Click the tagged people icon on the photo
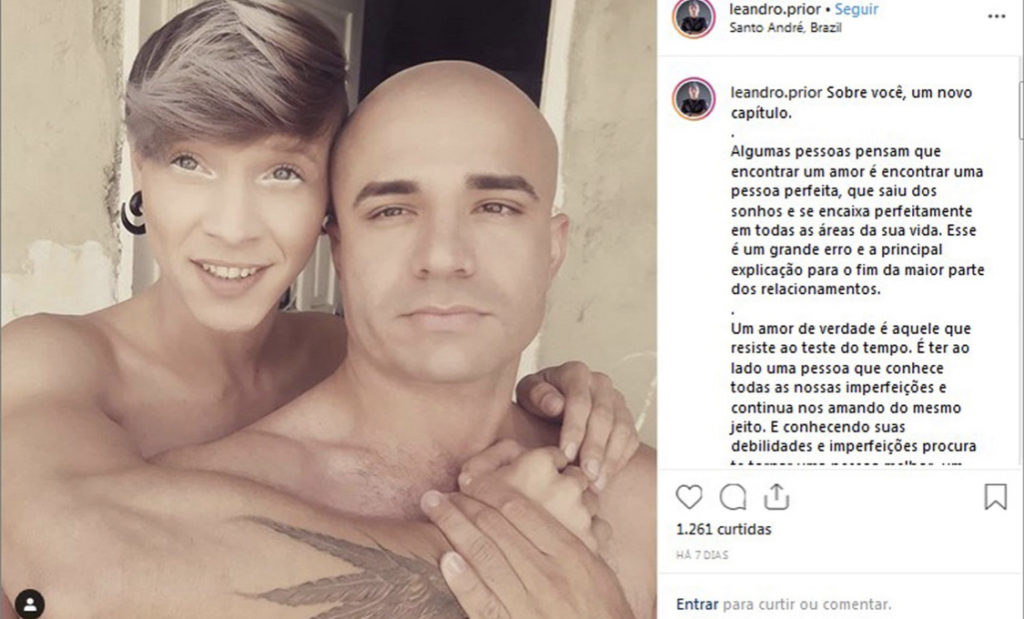This screenshot has height=619, width=1024. [x=30, y=603]
